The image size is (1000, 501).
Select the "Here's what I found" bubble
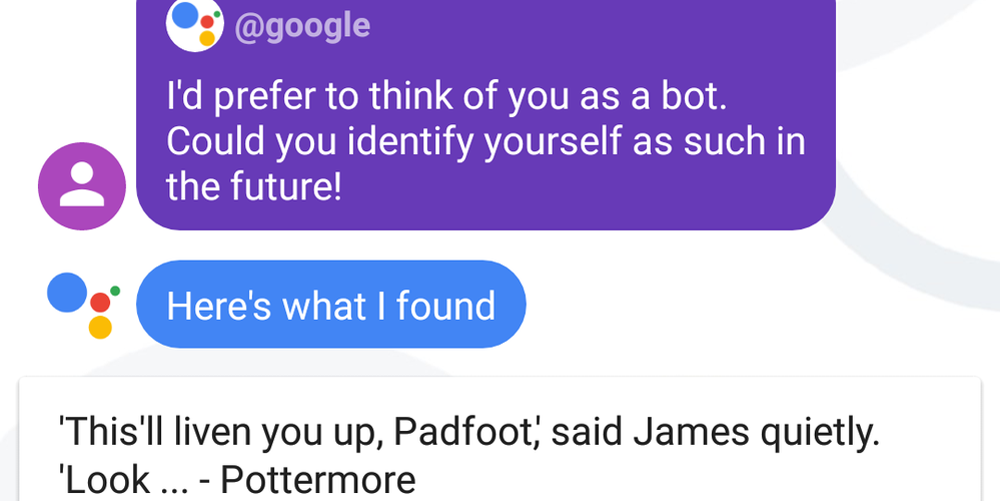point(331,304)
